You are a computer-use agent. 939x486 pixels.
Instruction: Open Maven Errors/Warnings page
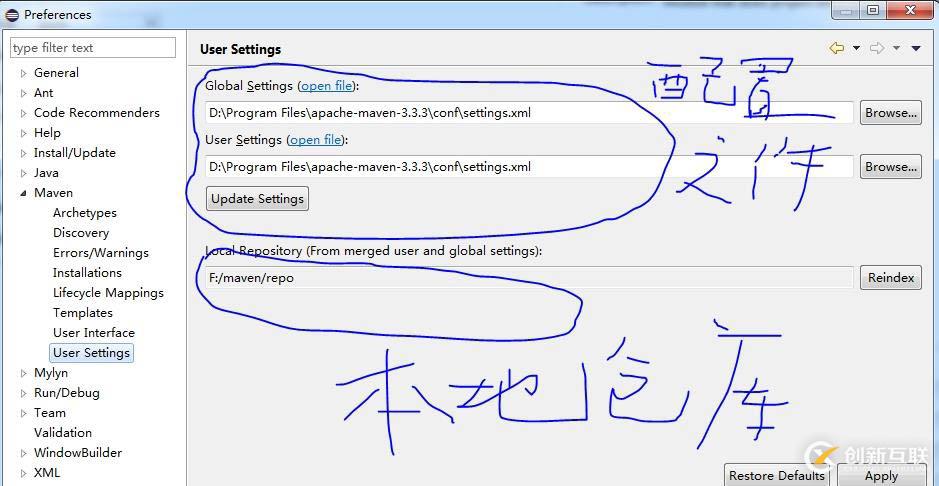pos(101,253)
